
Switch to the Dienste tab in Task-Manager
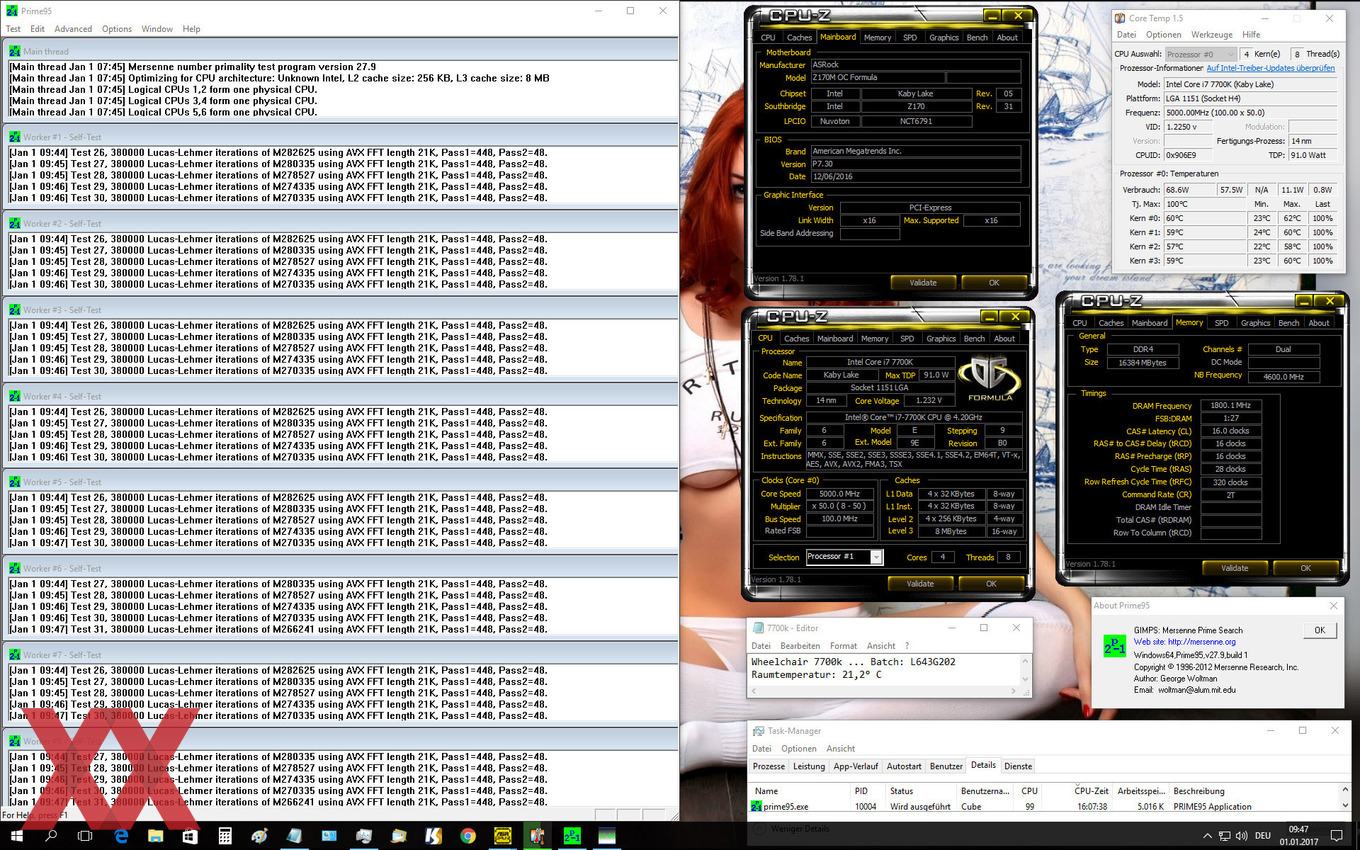click(1018, 766)
